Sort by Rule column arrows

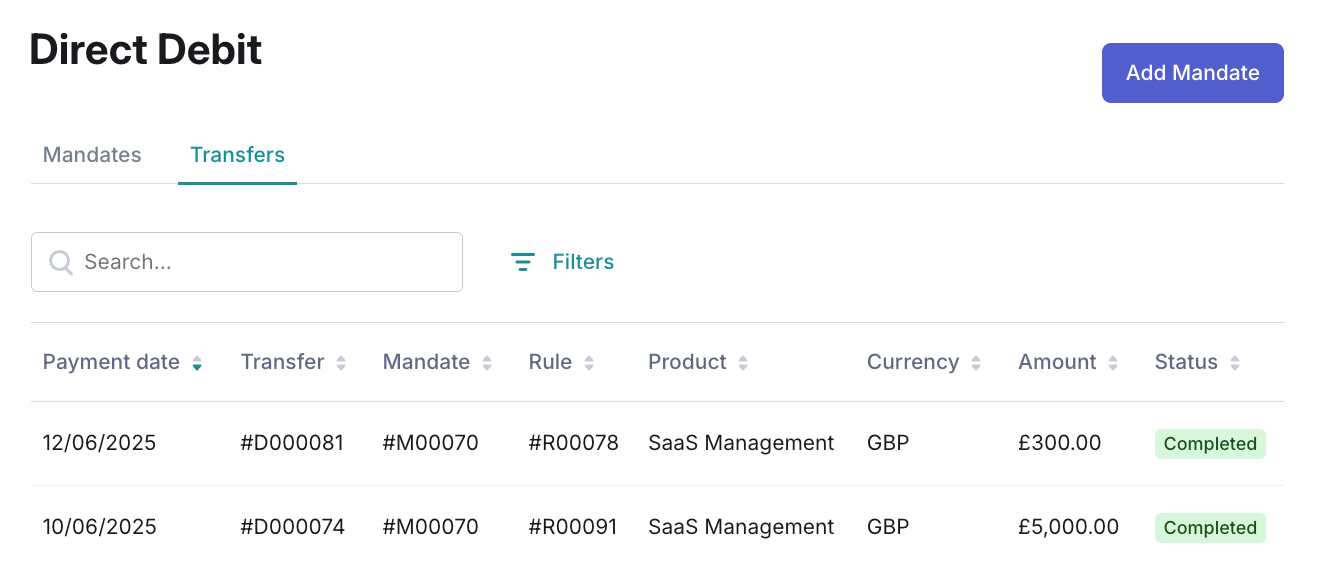click(589, 363)
